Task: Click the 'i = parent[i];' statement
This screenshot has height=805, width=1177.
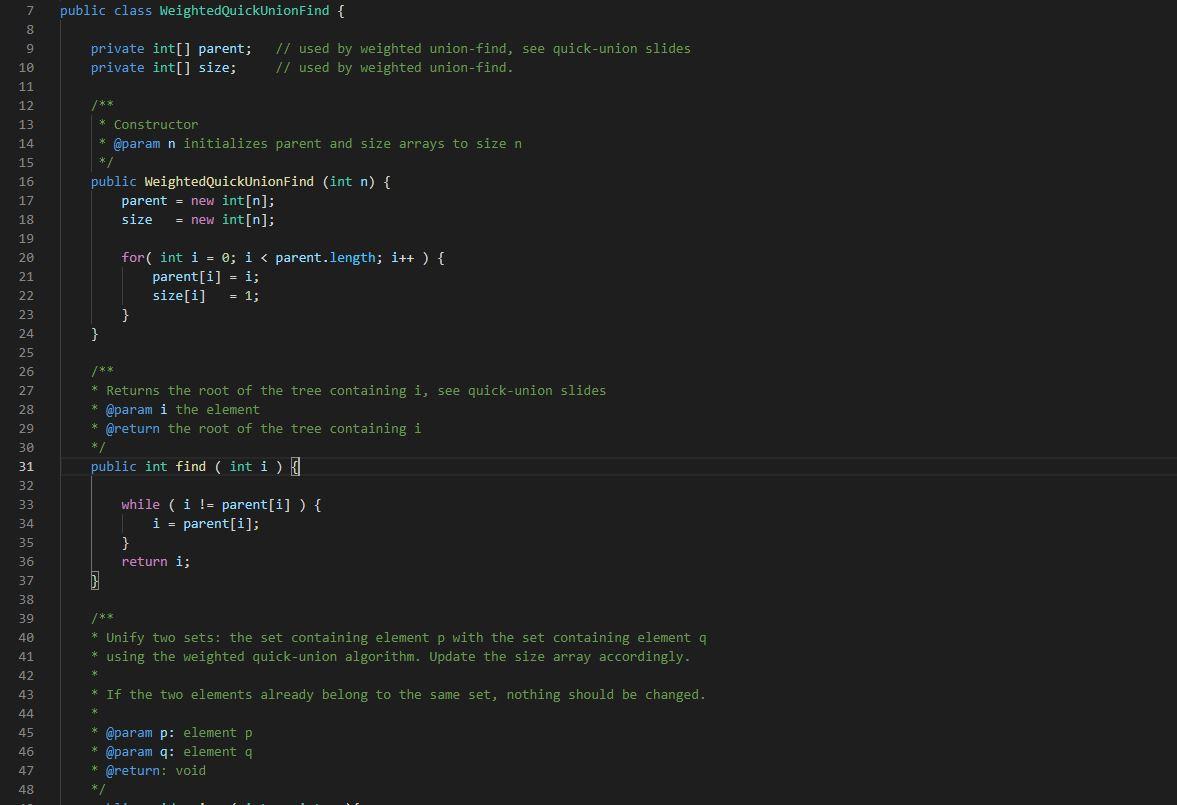Action: tap(206, 523)
